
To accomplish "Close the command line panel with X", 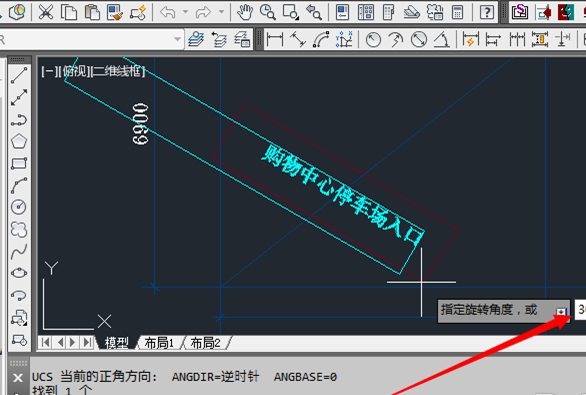I will (18, 378).
